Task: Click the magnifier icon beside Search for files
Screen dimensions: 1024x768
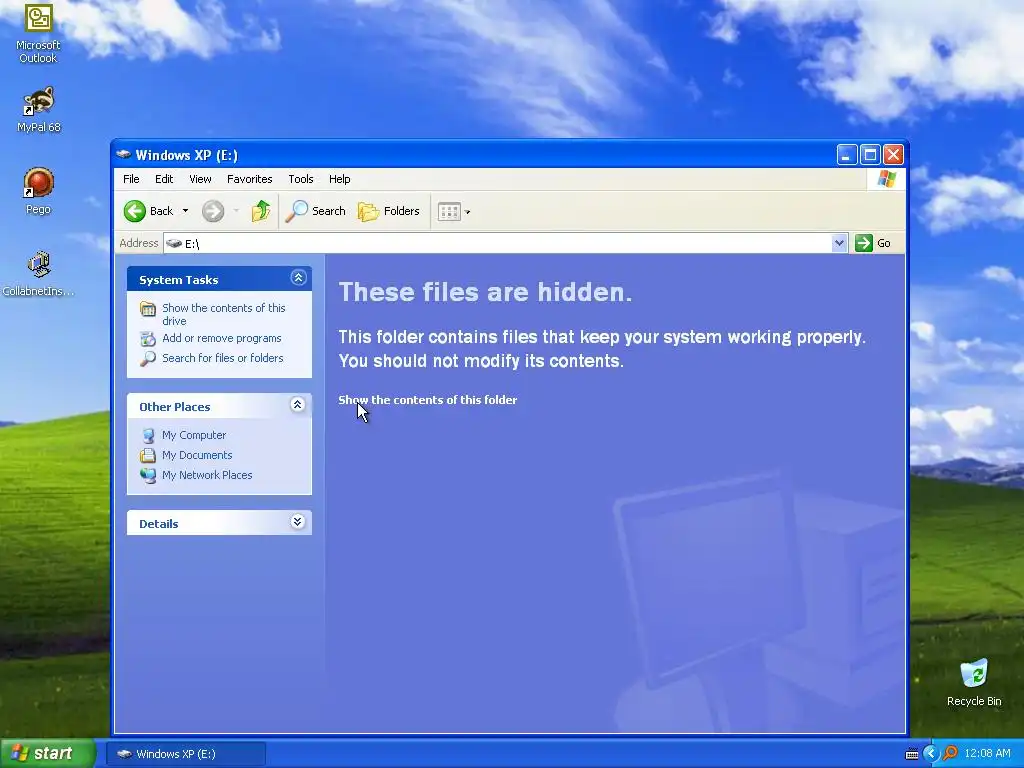Action: click(148, 359)
